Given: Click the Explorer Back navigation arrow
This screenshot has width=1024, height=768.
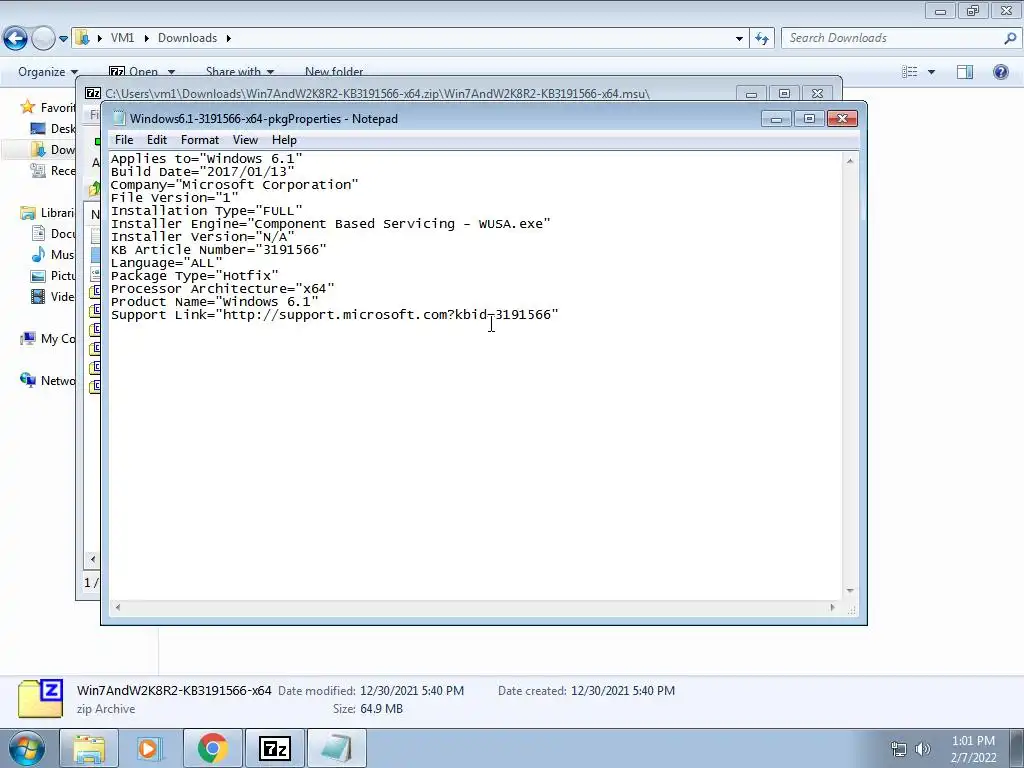Looking at the screenshot, I should (16, 39).
